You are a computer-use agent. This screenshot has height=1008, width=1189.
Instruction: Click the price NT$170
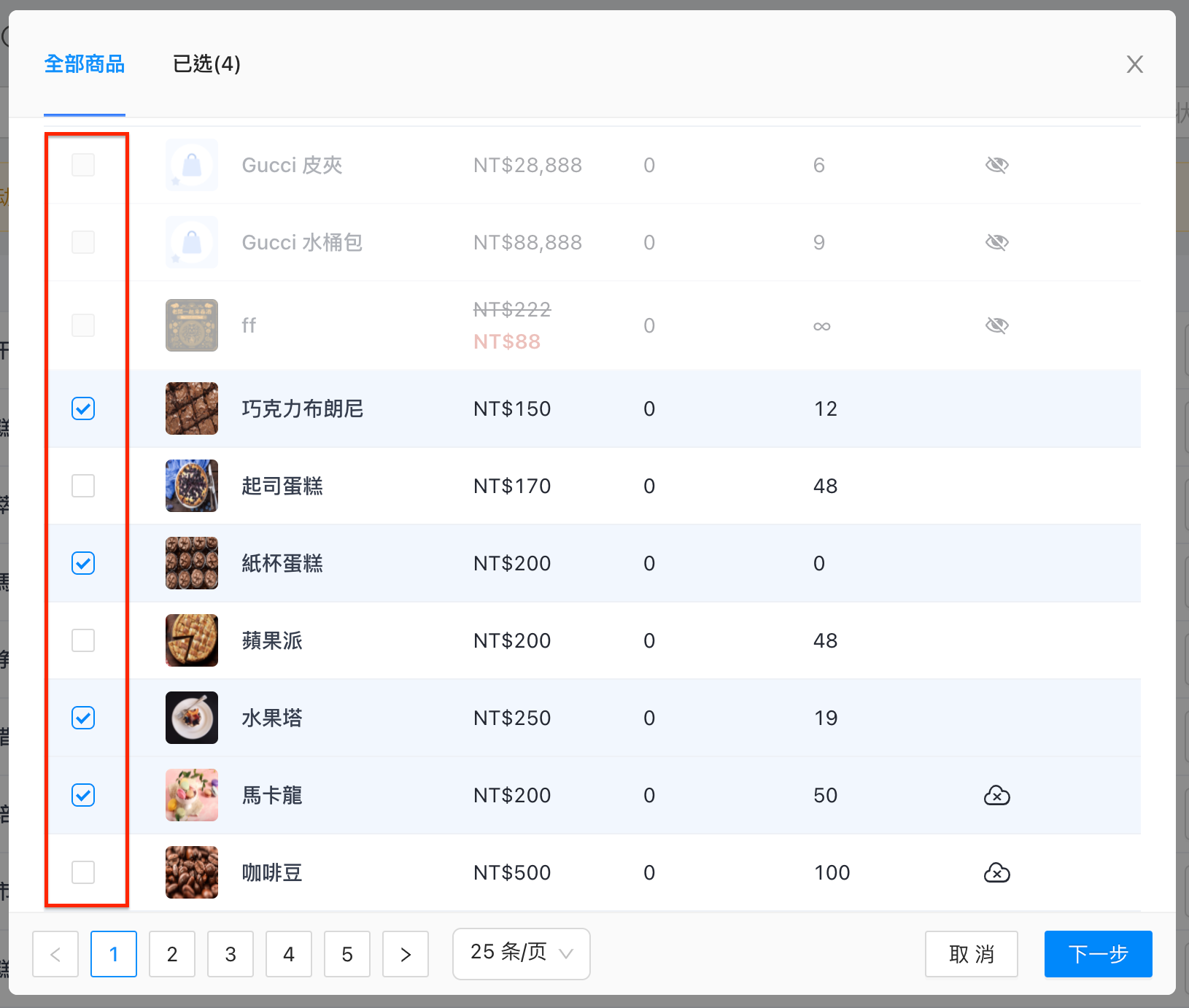pos(512,486)
